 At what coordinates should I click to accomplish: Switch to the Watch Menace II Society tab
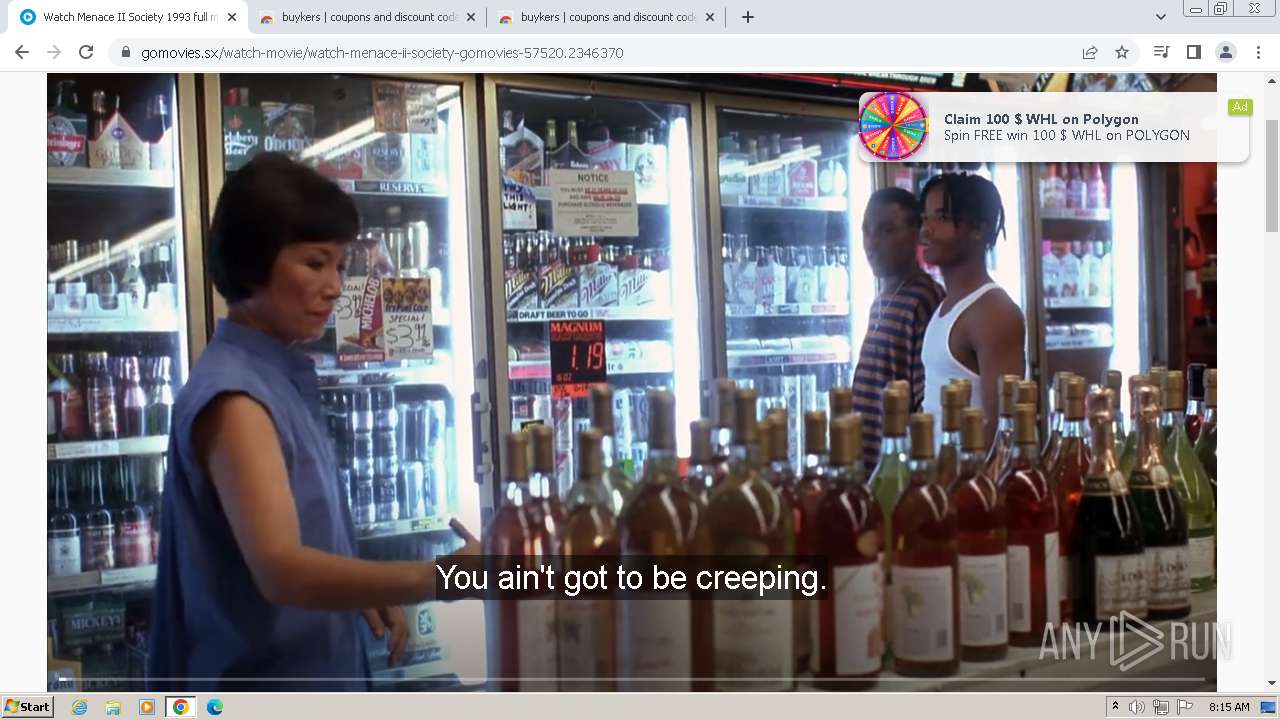click(x=128, y=17)
